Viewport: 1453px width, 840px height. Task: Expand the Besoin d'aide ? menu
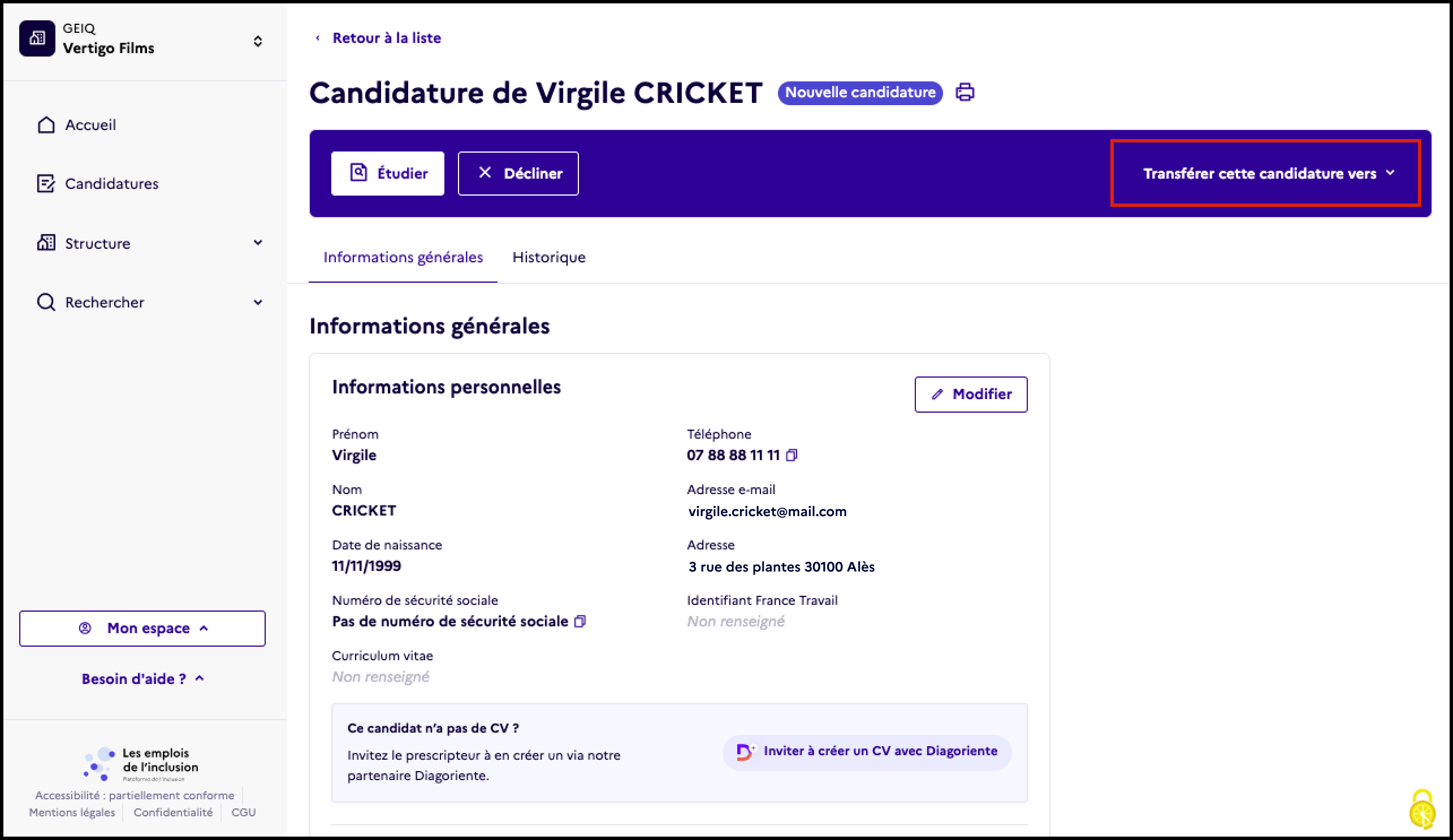pyautogui.click(x=142, y=678)
